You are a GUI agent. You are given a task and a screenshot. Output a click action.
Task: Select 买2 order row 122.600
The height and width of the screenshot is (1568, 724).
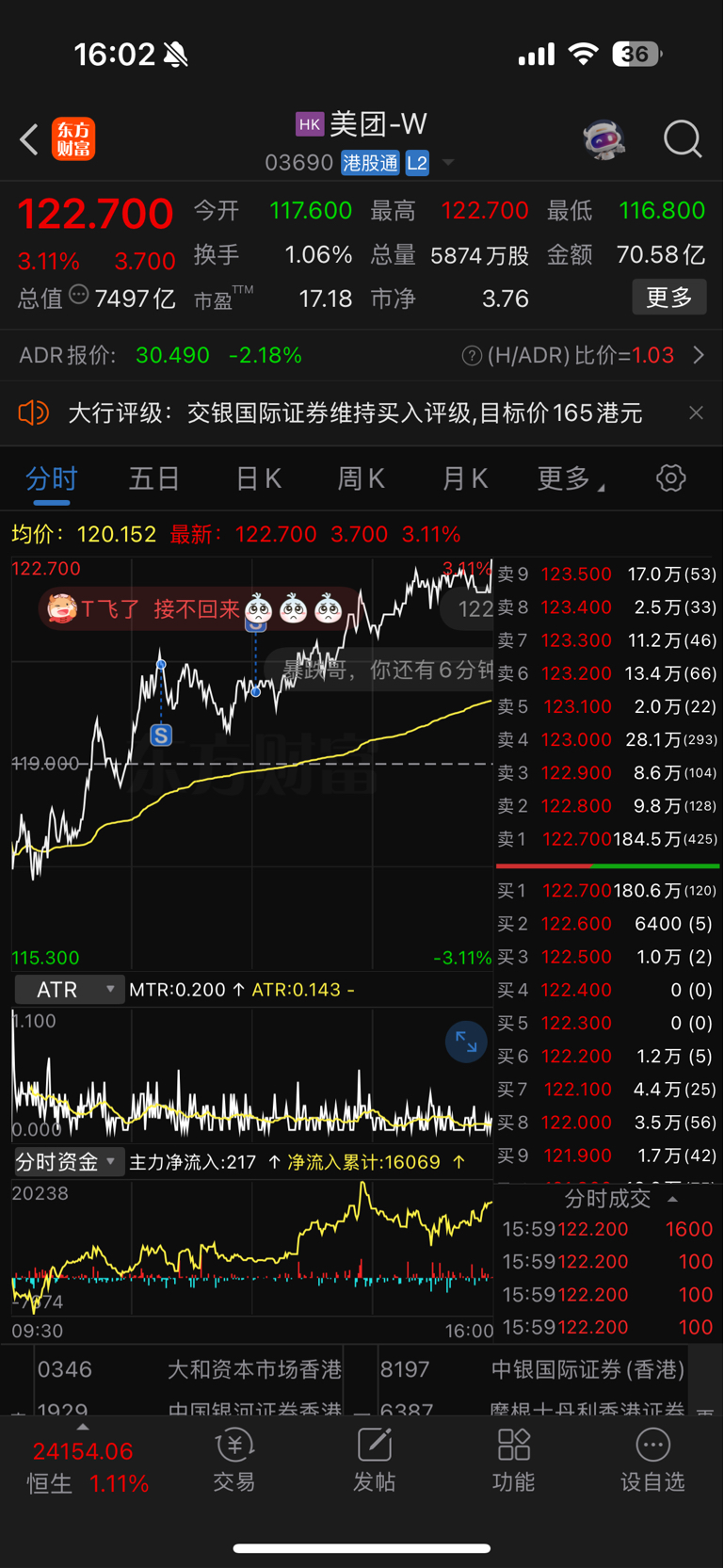pos(607,924)
